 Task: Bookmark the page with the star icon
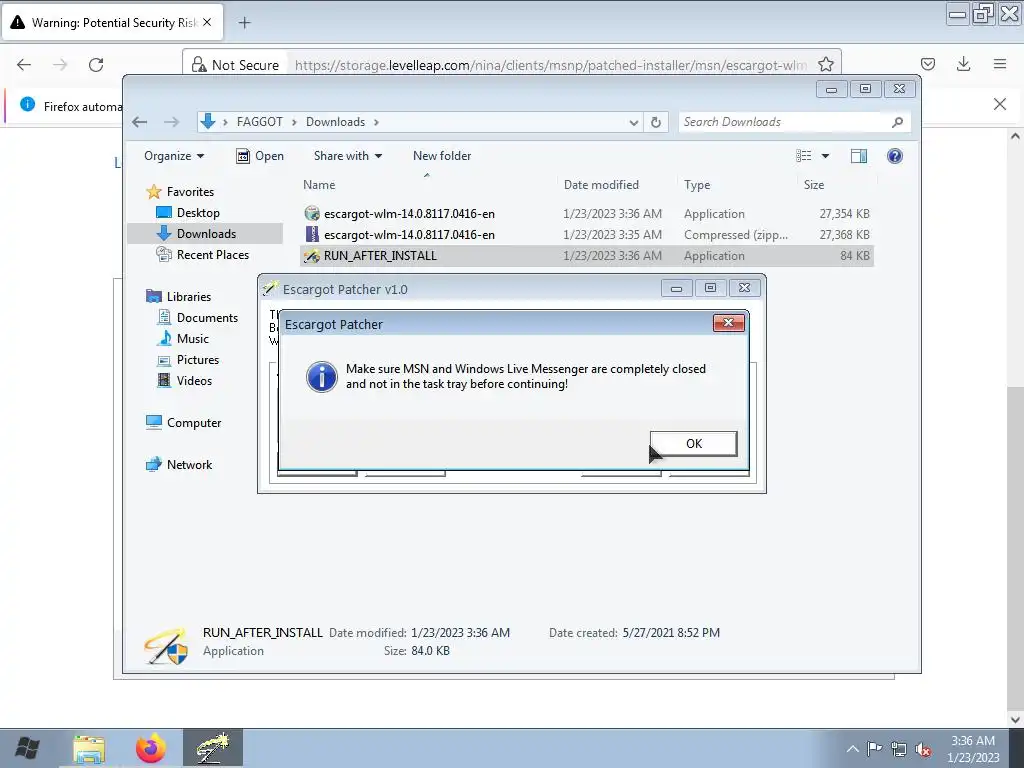[825, 64]
